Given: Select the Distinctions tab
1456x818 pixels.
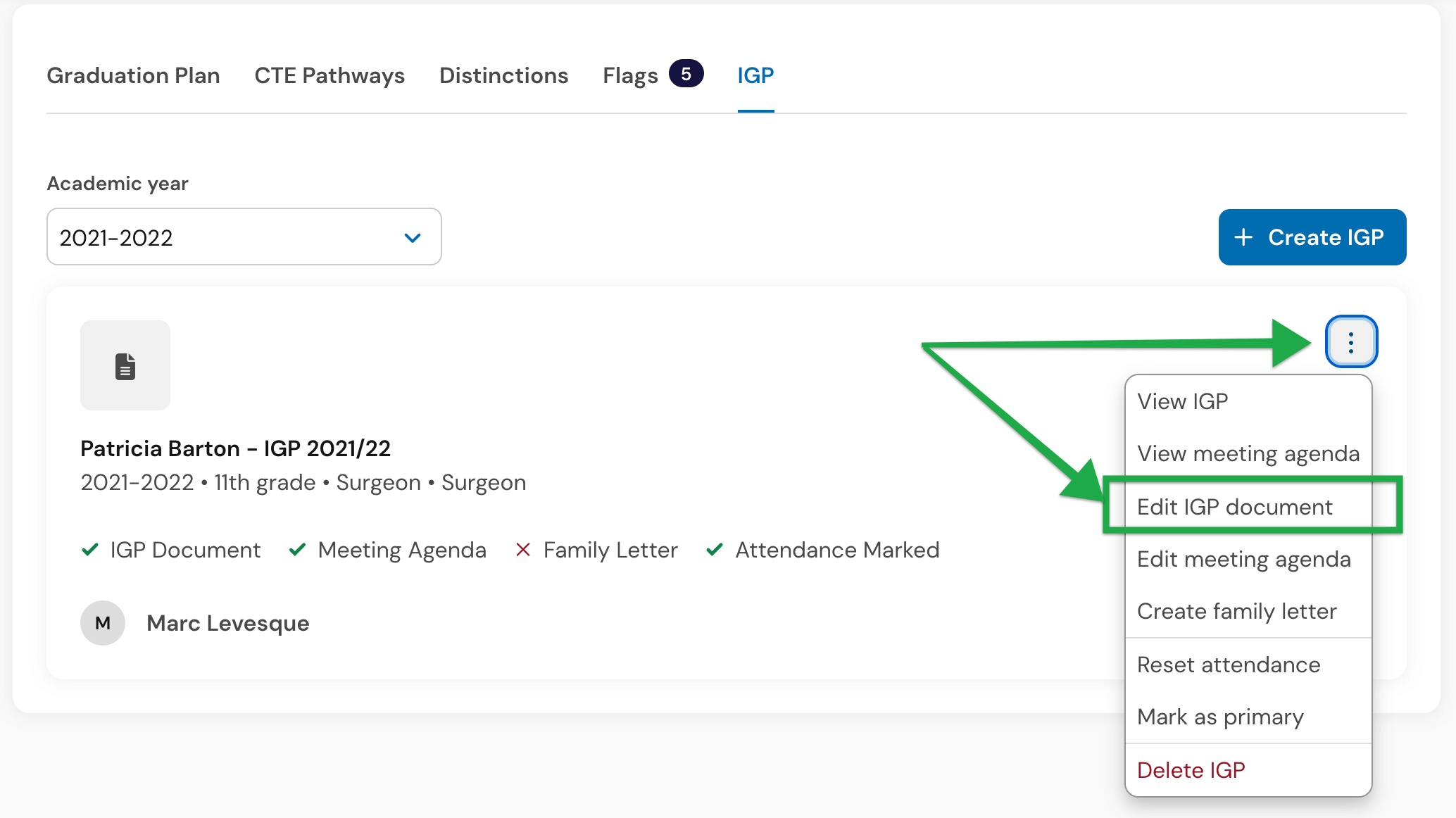Looking at the screenshot, I should coord(504,75).
